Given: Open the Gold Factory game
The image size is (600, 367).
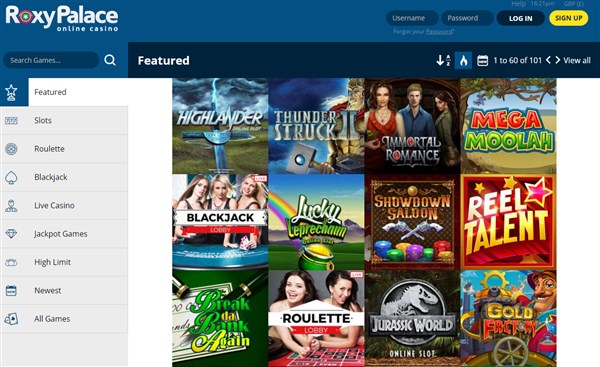Looking at the screenshot, I should click(x=508, y=318).
